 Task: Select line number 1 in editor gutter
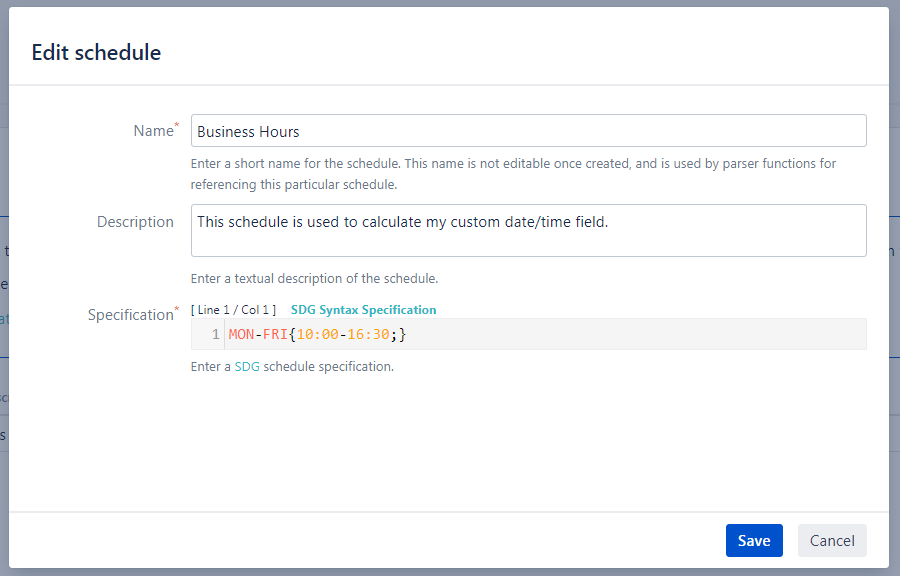click(216, 334)
